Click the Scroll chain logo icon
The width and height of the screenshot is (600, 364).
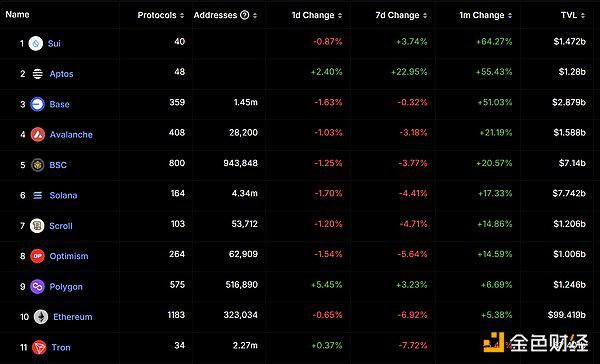(37, 226)
